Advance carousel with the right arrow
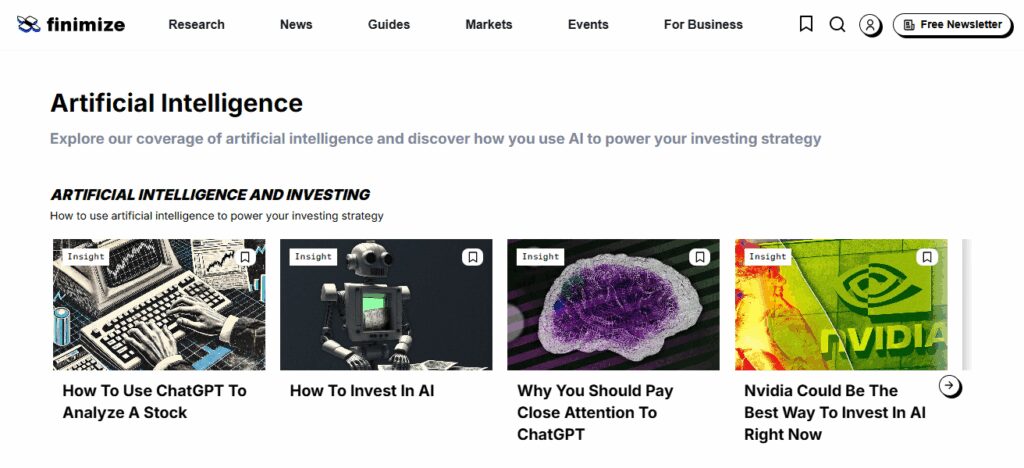 (950, 386)
